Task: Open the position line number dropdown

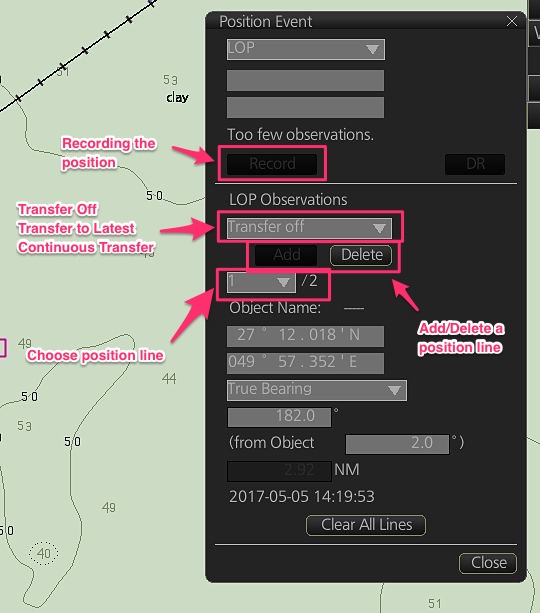Action: (261, 282)
